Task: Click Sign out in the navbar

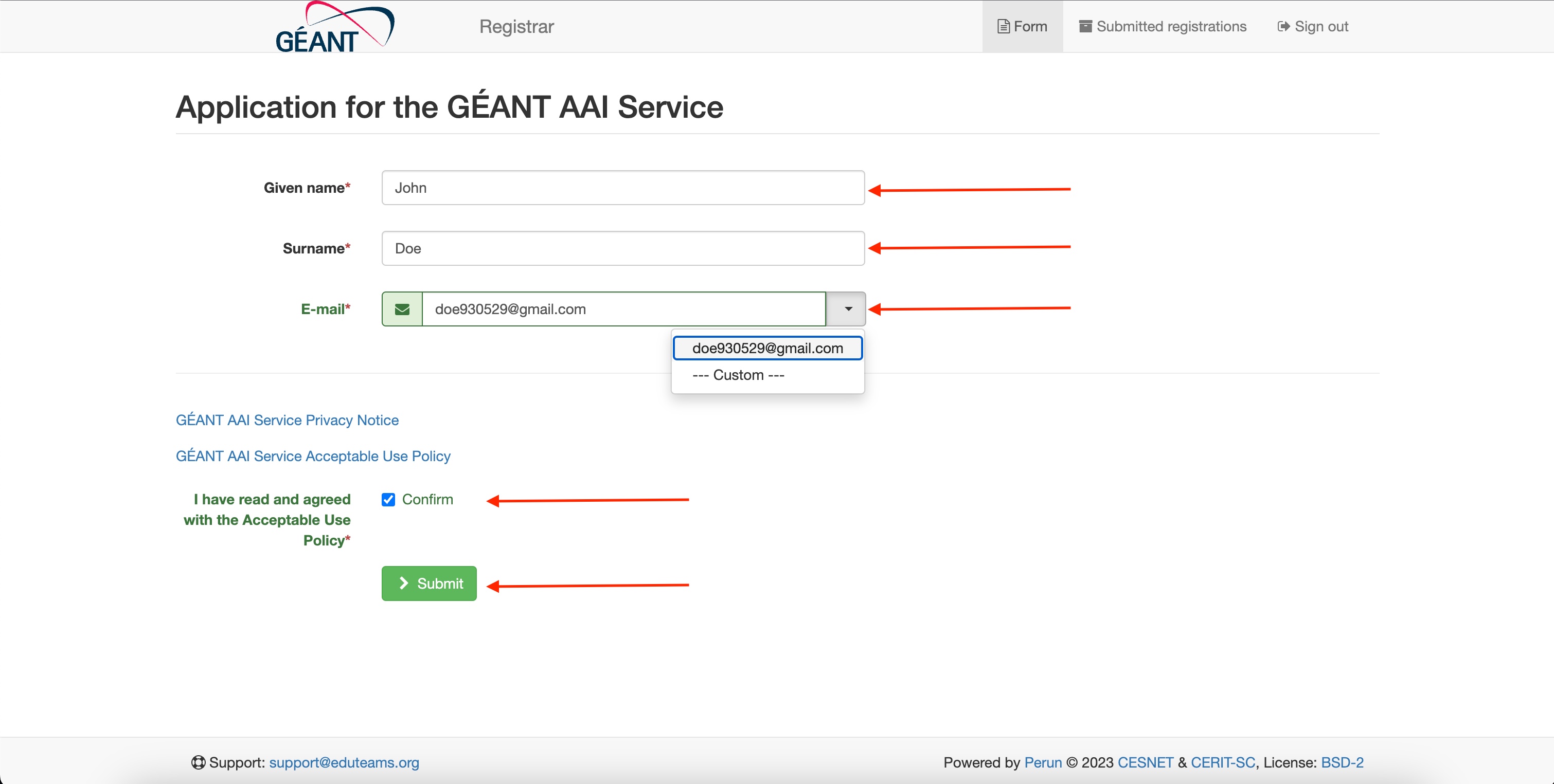Action: [x=1313, y=27]
